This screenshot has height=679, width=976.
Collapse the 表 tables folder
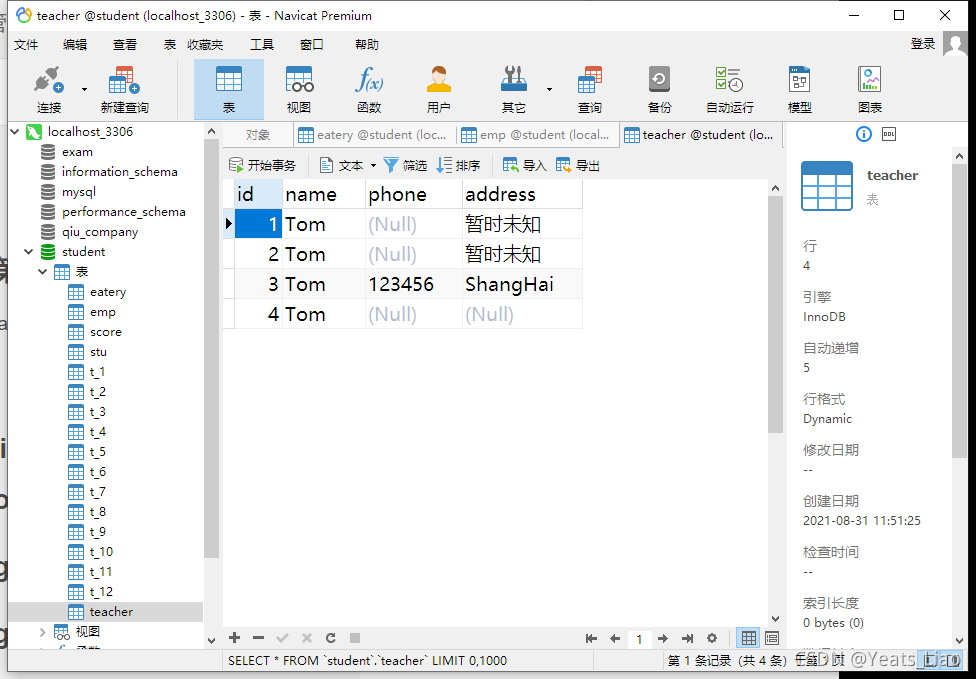click(42, 272)
